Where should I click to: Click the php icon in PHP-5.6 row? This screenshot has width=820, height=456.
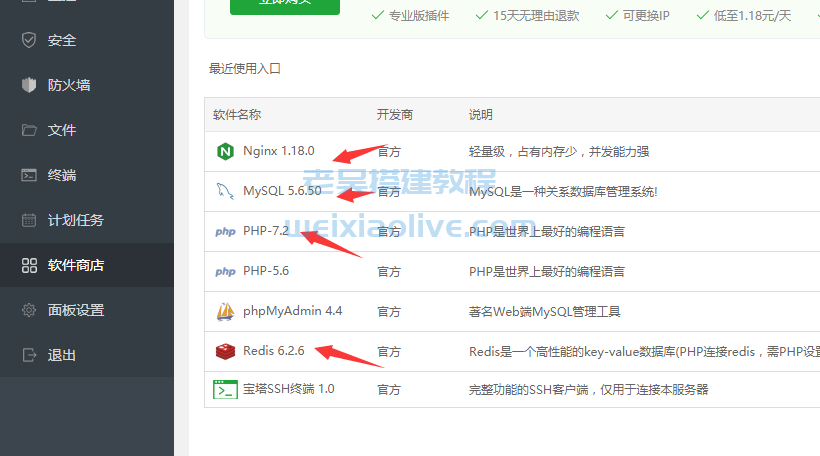click(225, 271)
